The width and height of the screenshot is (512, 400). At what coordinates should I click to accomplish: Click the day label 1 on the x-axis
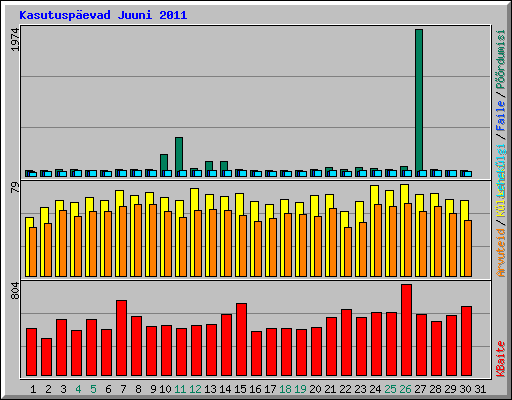pos(33,389)
